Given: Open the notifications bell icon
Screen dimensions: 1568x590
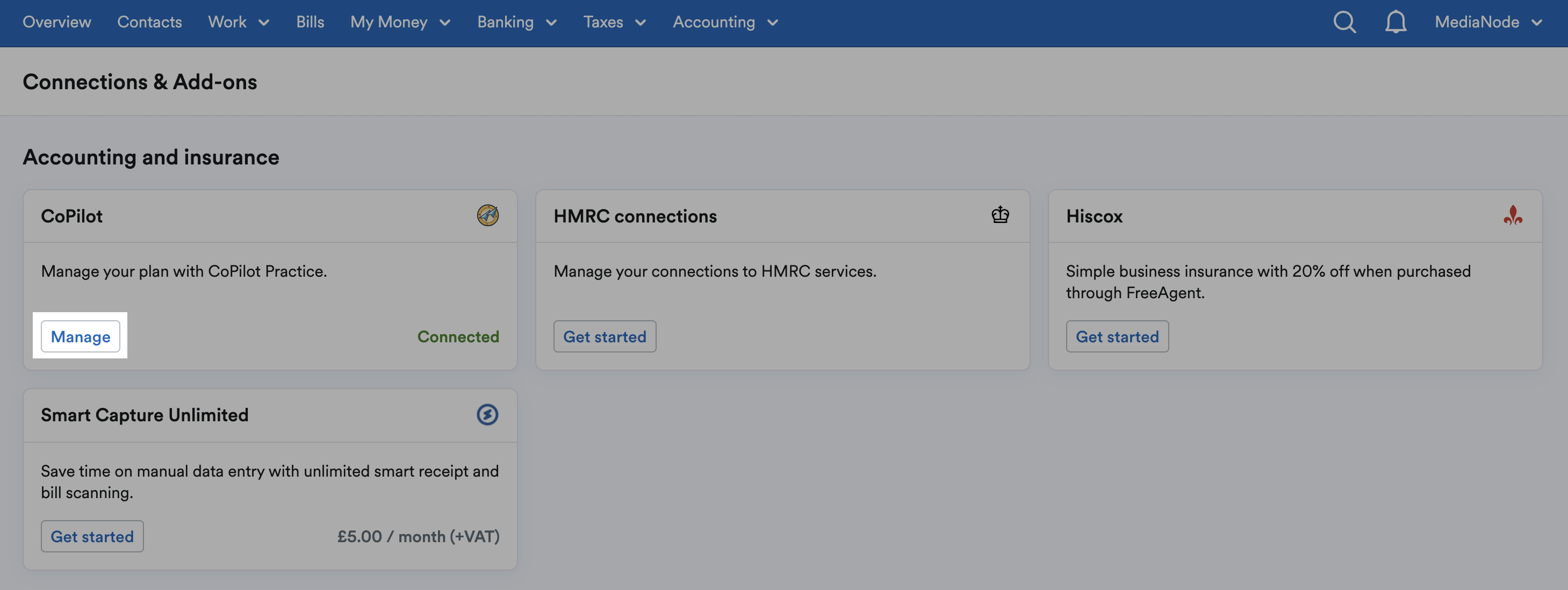Looking at the screenshot, I should 1395,23.
